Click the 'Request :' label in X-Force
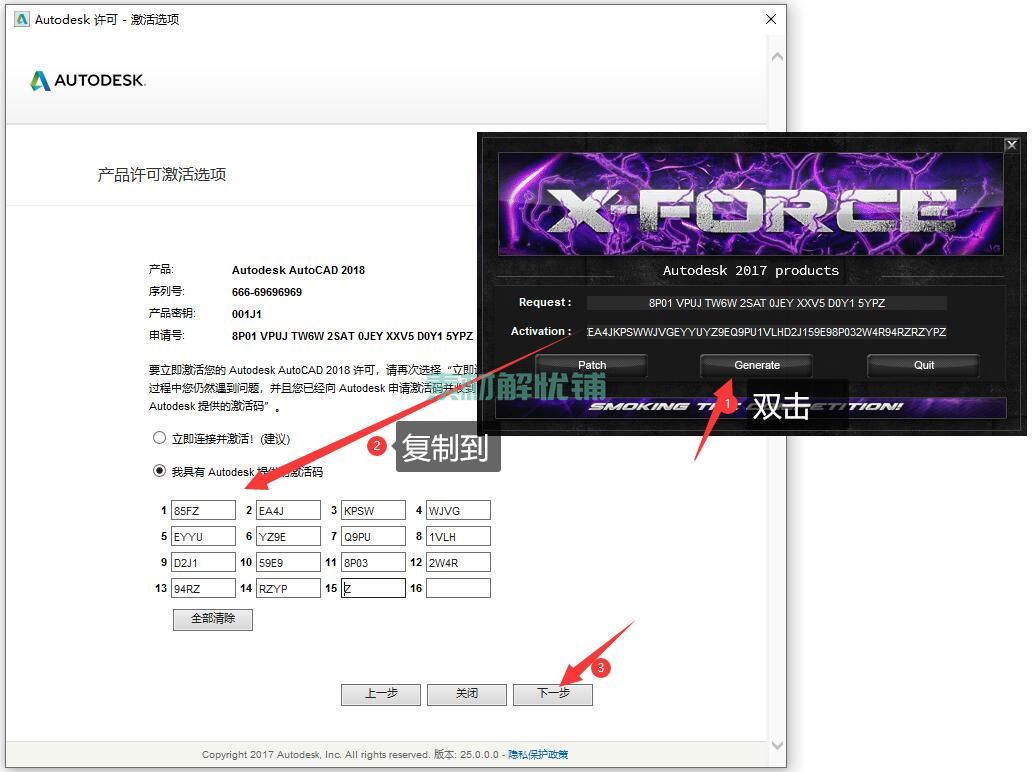 [x=545, y=302]
